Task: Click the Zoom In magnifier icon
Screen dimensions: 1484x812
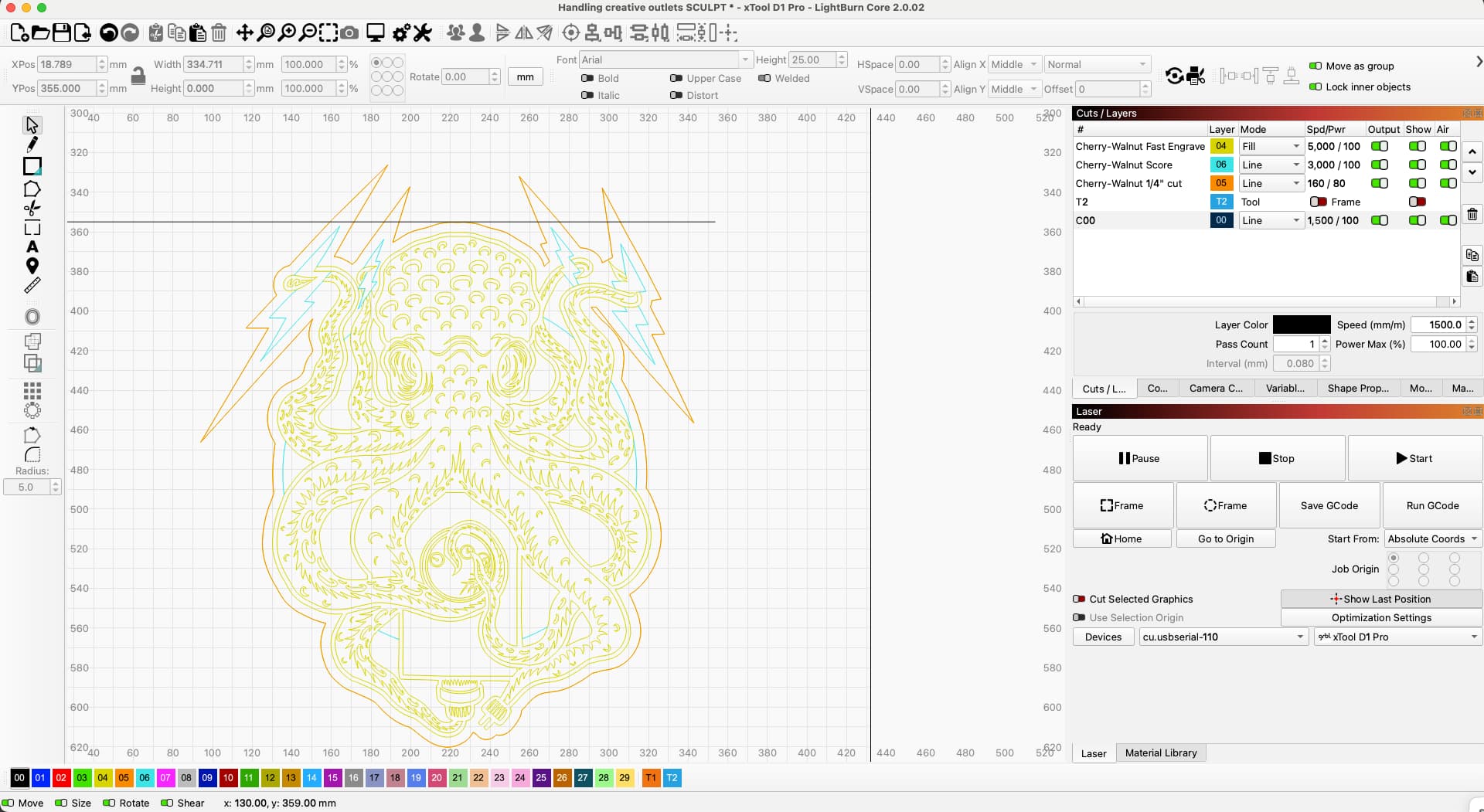Action: pyautogui.click(x=287, y=32)
